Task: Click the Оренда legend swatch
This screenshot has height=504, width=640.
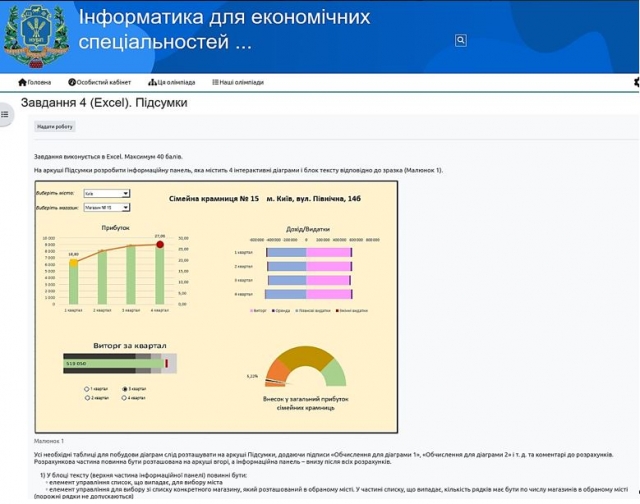Action: click(x=273, y=311)
